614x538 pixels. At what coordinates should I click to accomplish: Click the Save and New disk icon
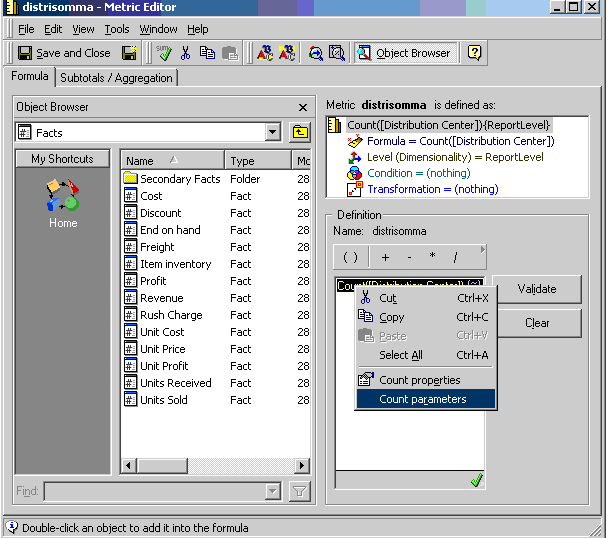tap(129, 53)
